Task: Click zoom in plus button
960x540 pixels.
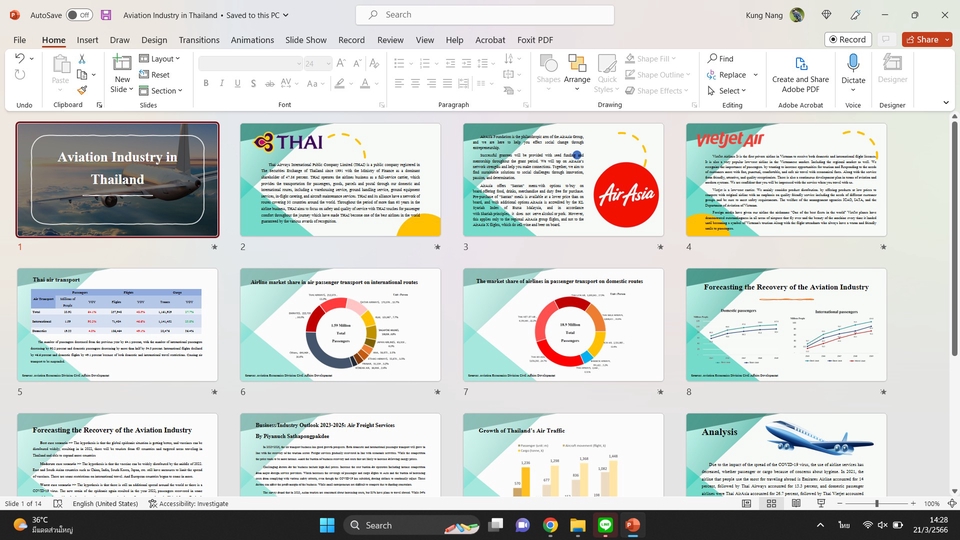Action: (x=913, y=503)
